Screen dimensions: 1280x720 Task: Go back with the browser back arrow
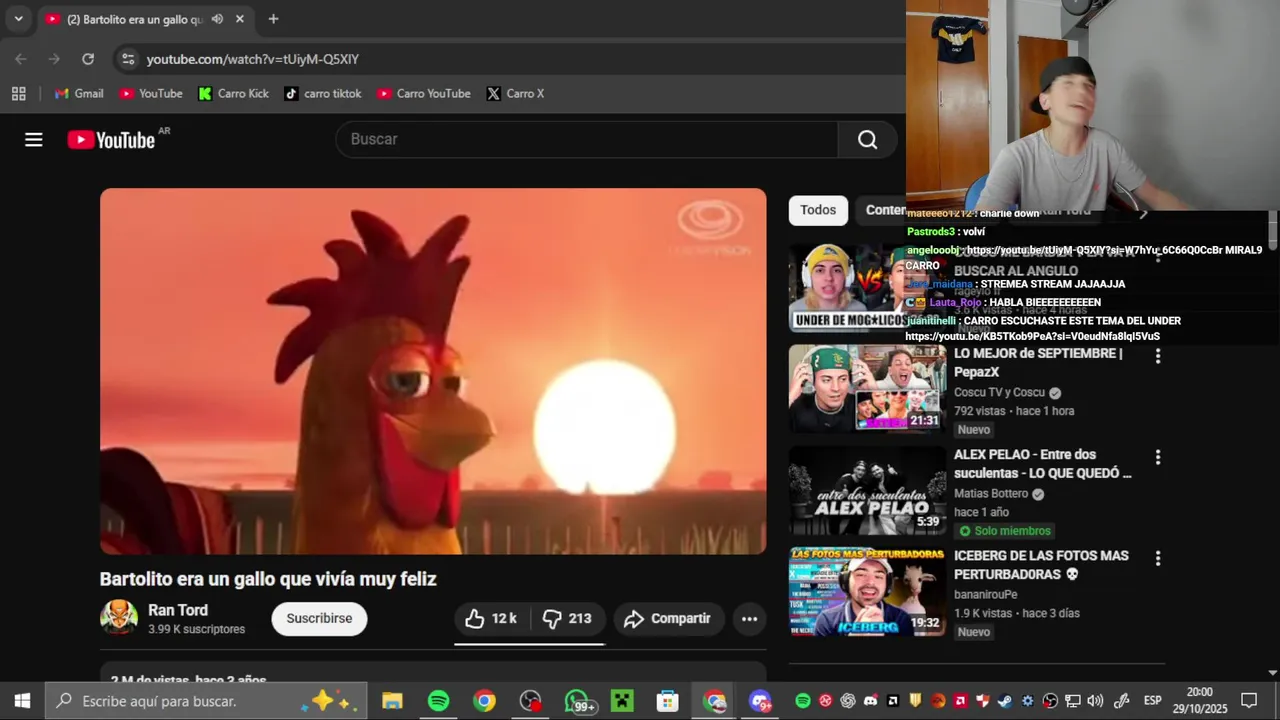pos(21,59)
